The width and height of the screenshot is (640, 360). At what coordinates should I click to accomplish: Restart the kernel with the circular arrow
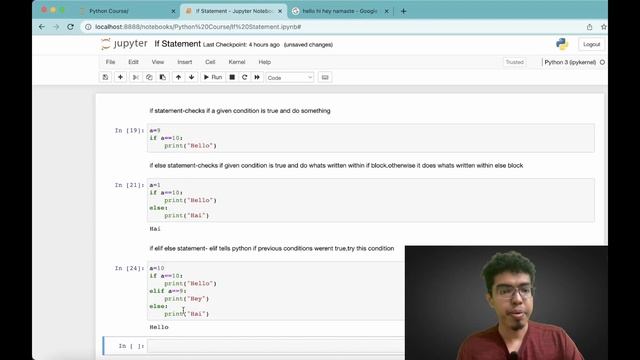coord(244,77)
